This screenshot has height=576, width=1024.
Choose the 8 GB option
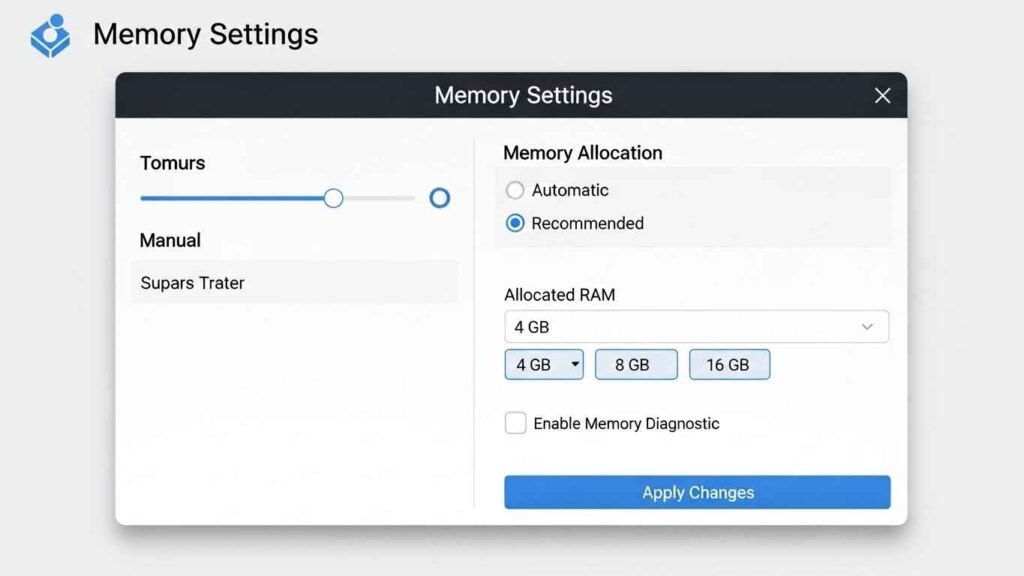(x=636, y=365)
